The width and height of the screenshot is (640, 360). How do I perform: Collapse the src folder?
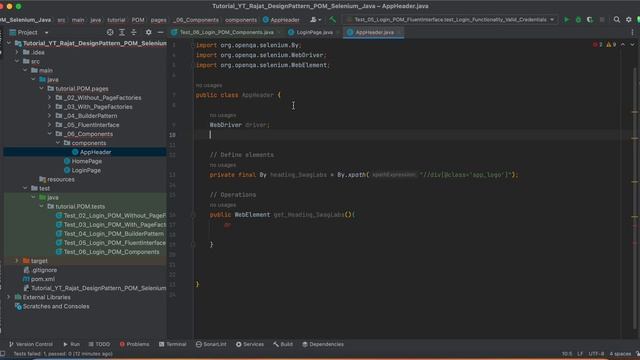tap(17, 61)
